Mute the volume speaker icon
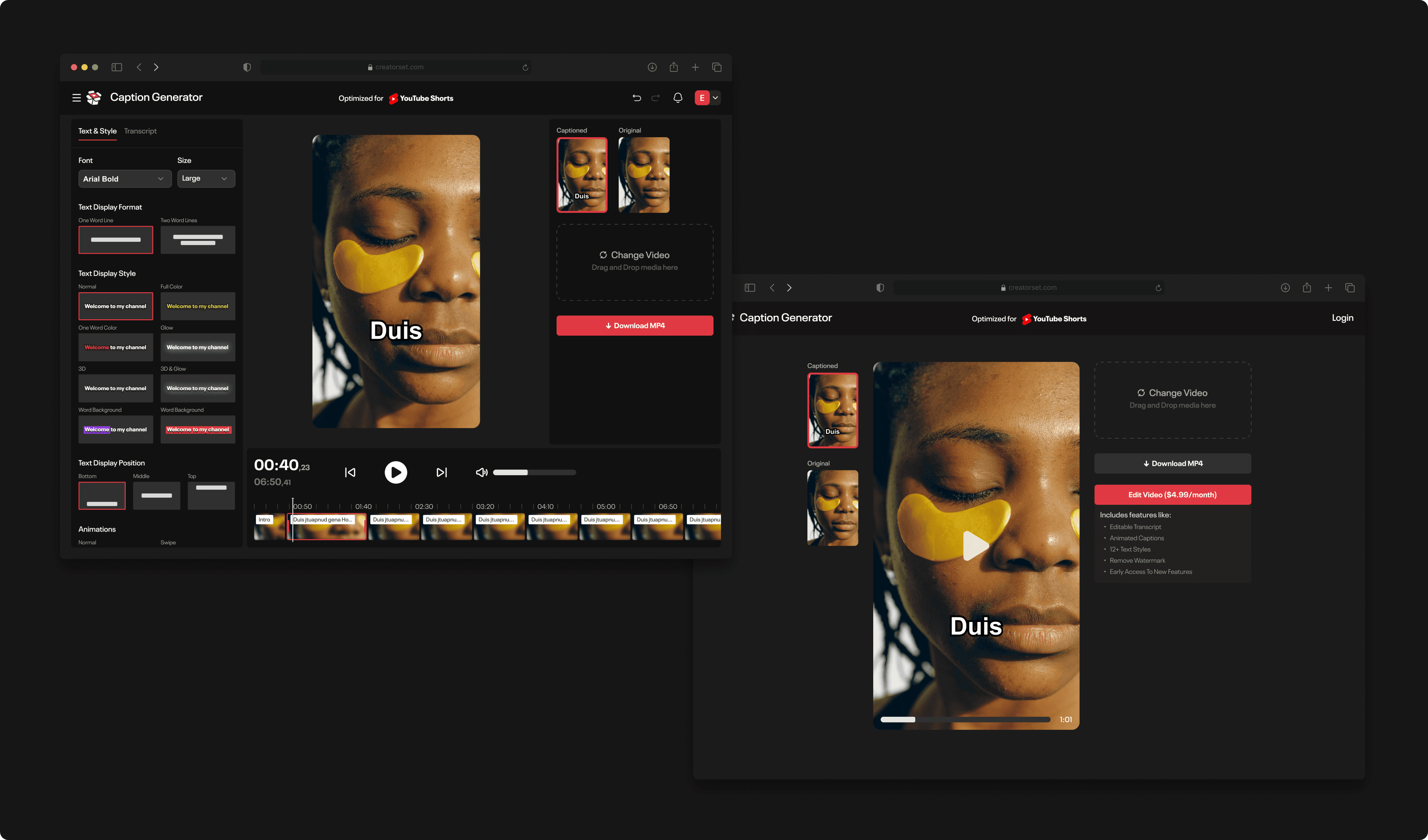This screenshot has height=840, width=1428. coord(481,473)
